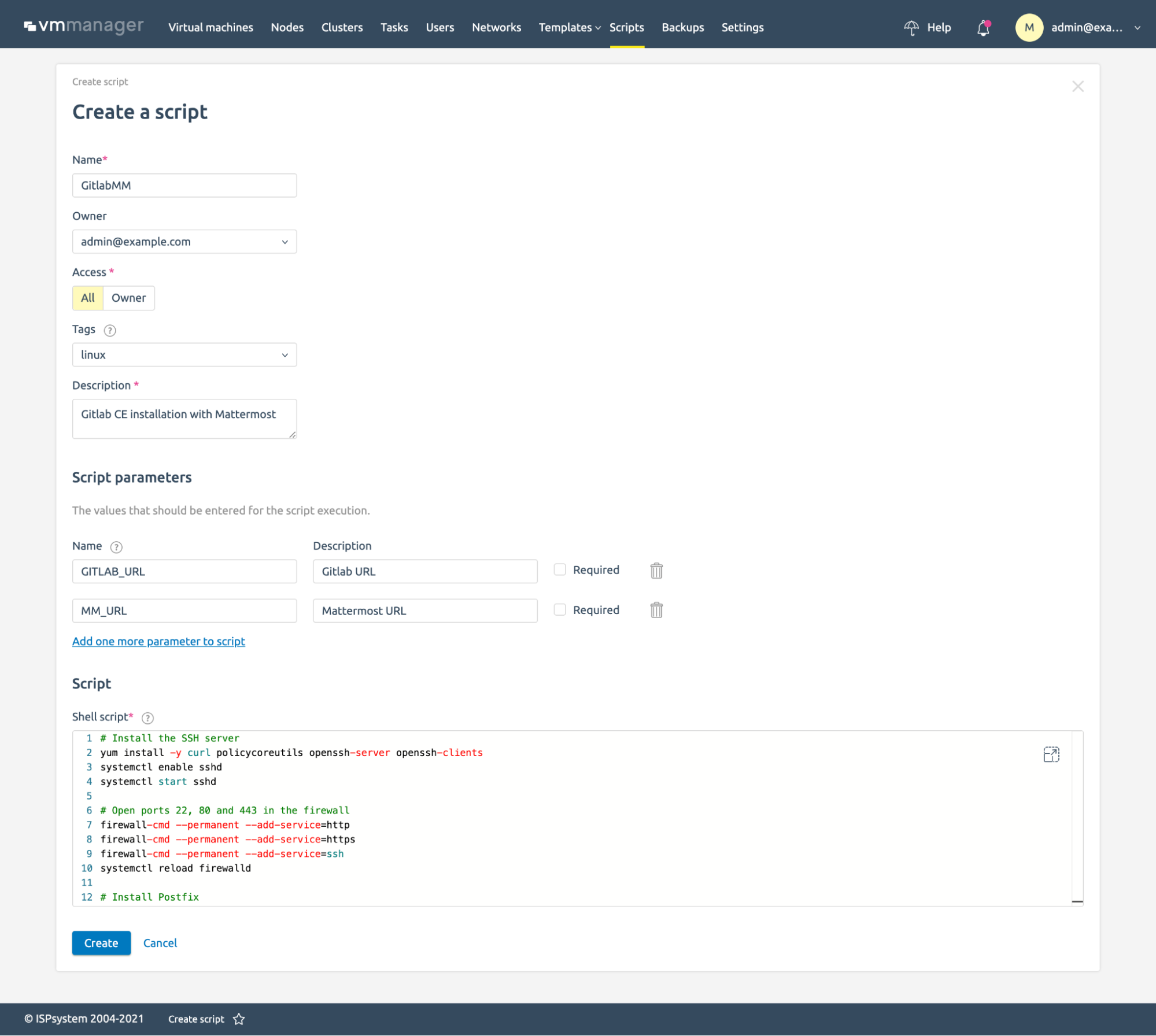Mark MM_URL parameter as Required
The width and height of the screenshot is (1156, 1036).
(x=560, y=609)
